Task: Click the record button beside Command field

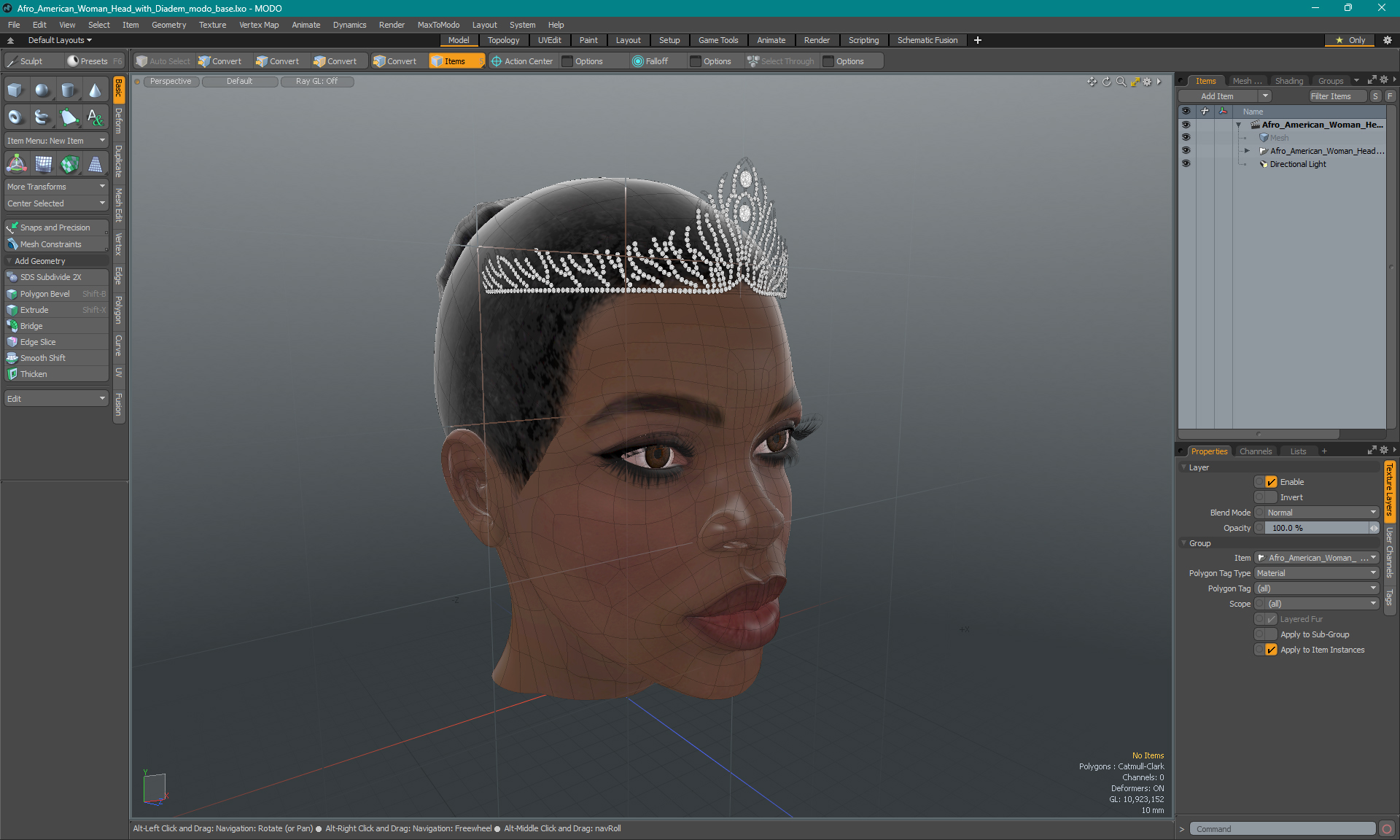Action: [1387, 829]
